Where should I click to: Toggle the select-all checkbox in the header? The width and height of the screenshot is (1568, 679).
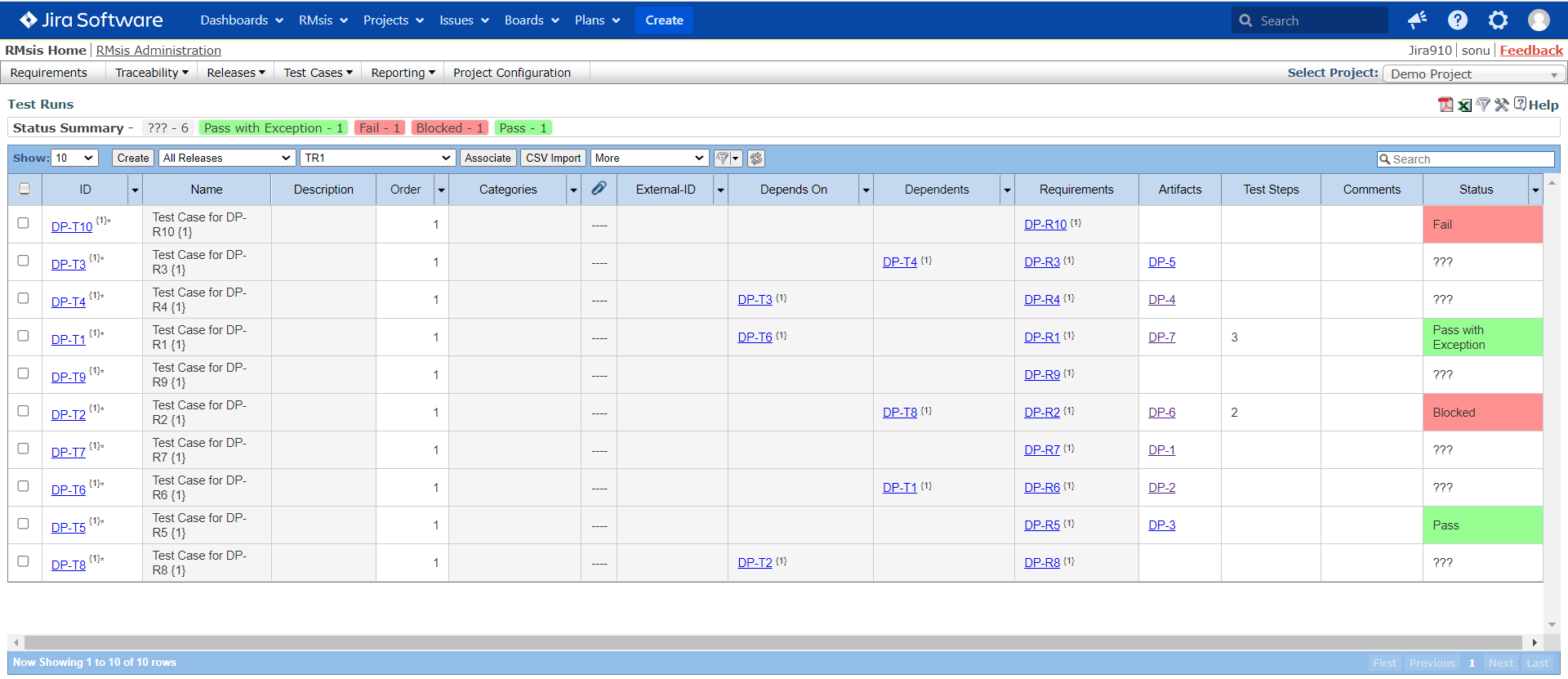pyautogui.click(x=24, y=189)
